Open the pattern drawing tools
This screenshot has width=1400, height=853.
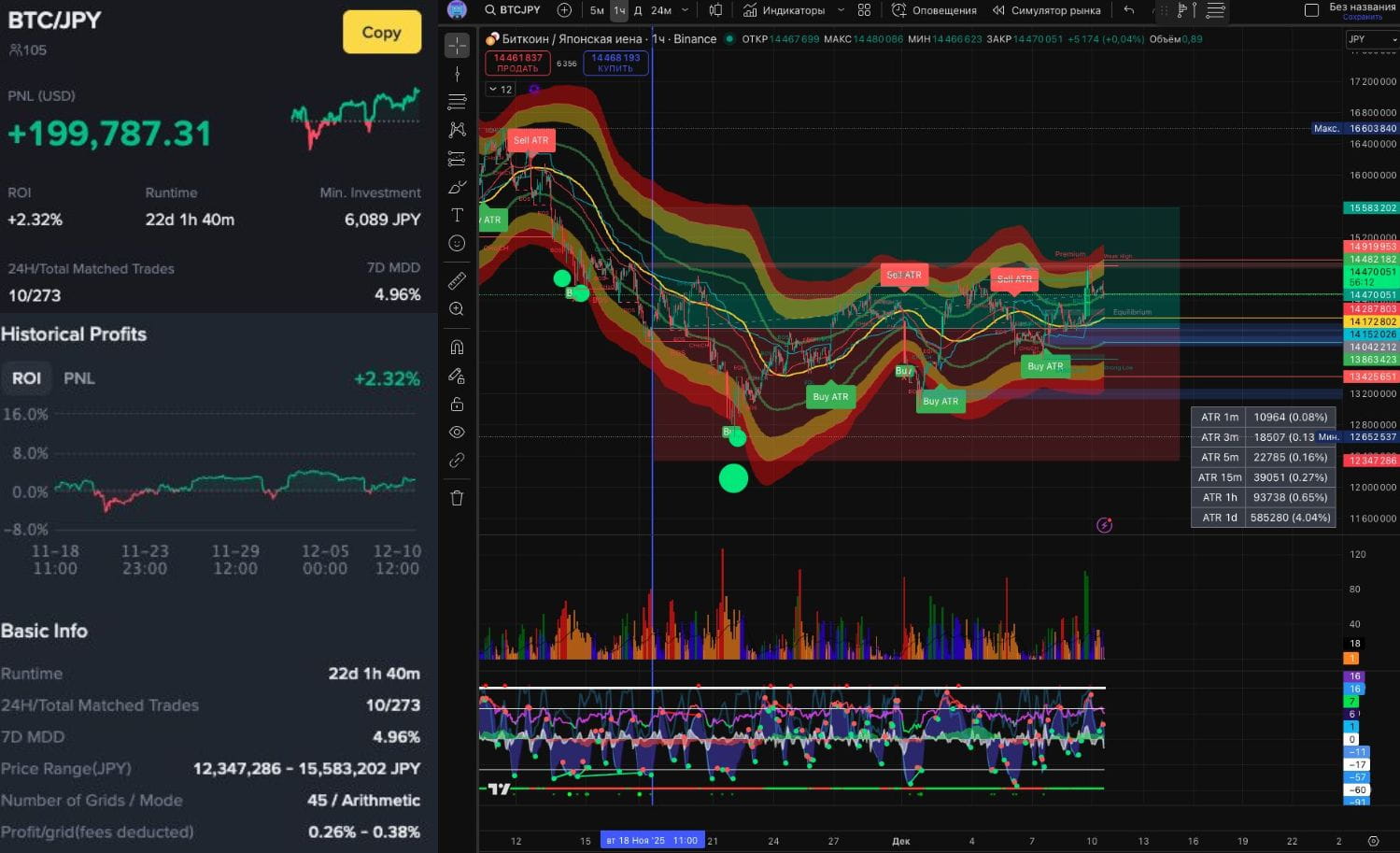click(457, 130)
